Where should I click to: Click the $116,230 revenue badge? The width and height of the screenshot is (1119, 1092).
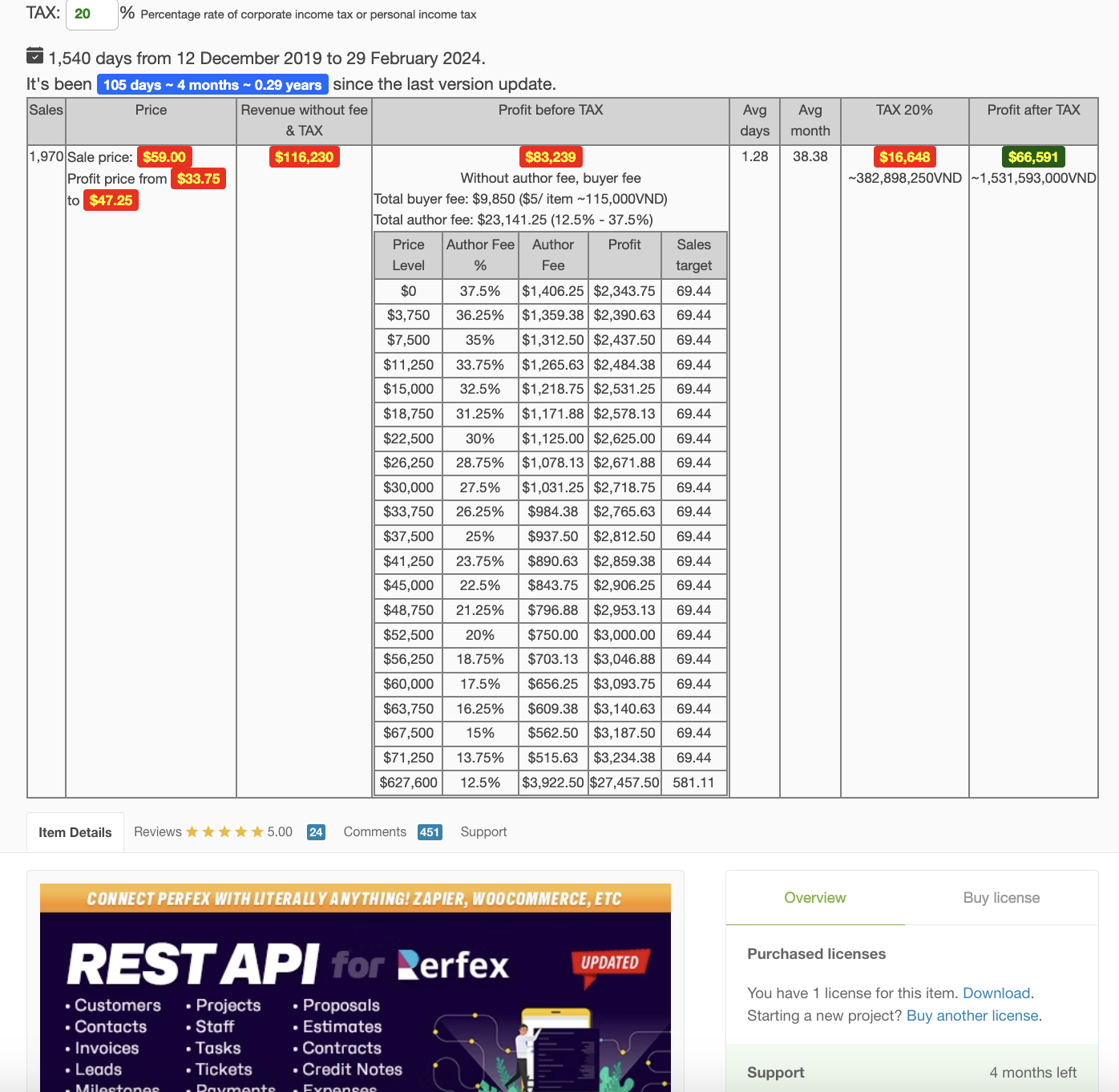(304, 157)
